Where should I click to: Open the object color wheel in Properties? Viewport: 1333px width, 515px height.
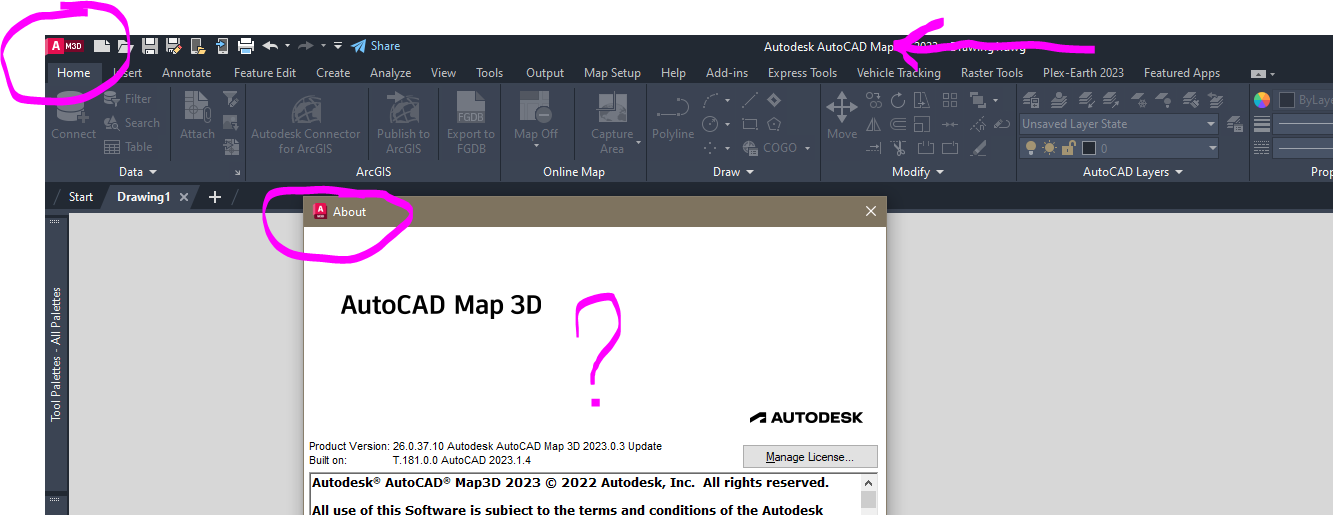coord(1262,100)
